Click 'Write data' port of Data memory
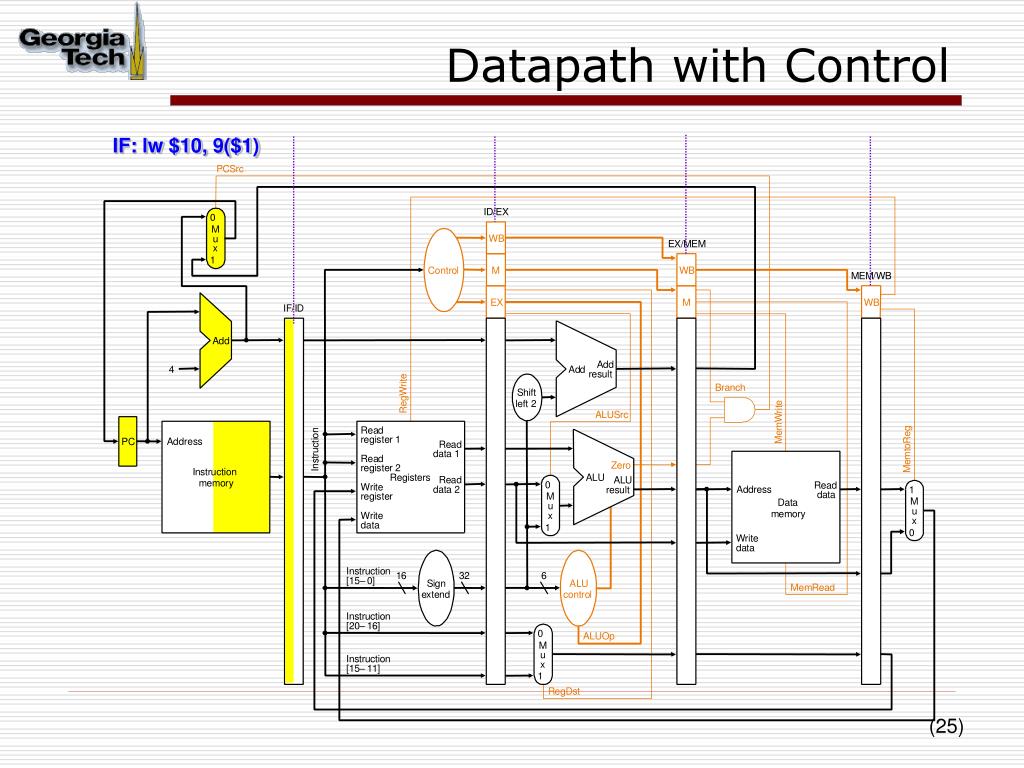The image size is (1024, 768). [746, 543]
